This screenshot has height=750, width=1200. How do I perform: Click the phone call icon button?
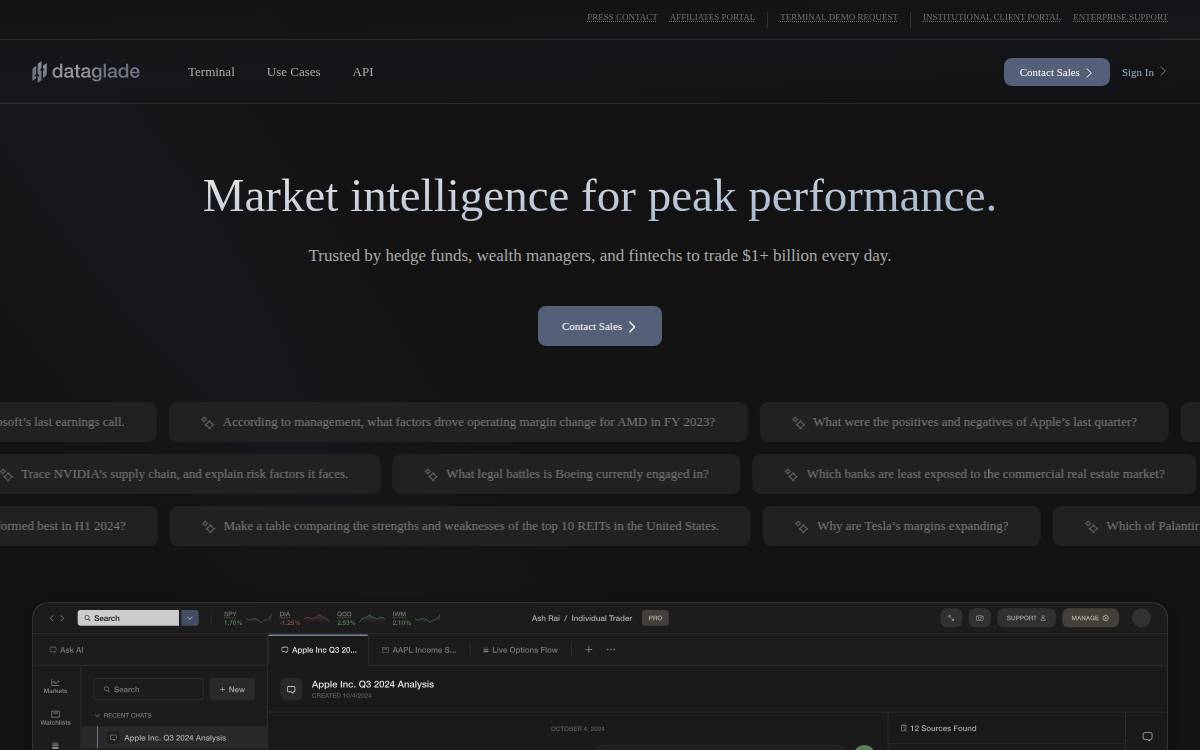pos(951,618)
